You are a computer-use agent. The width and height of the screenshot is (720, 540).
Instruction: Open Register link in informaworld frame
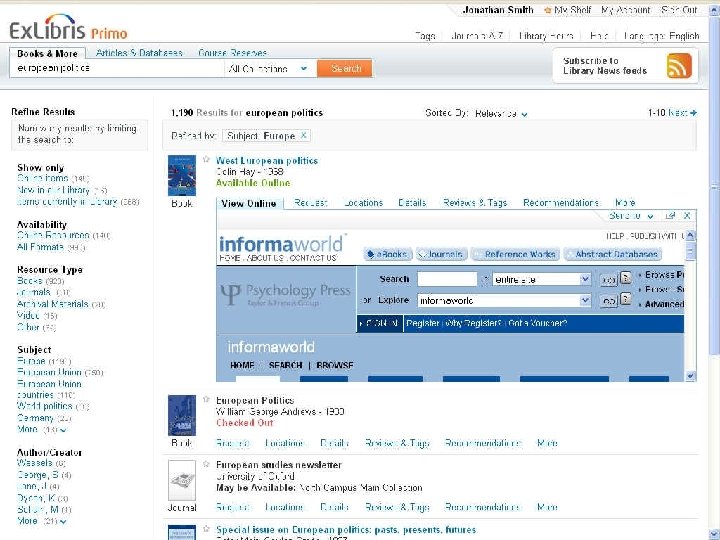pyautogui.click(x=422, y=323)
